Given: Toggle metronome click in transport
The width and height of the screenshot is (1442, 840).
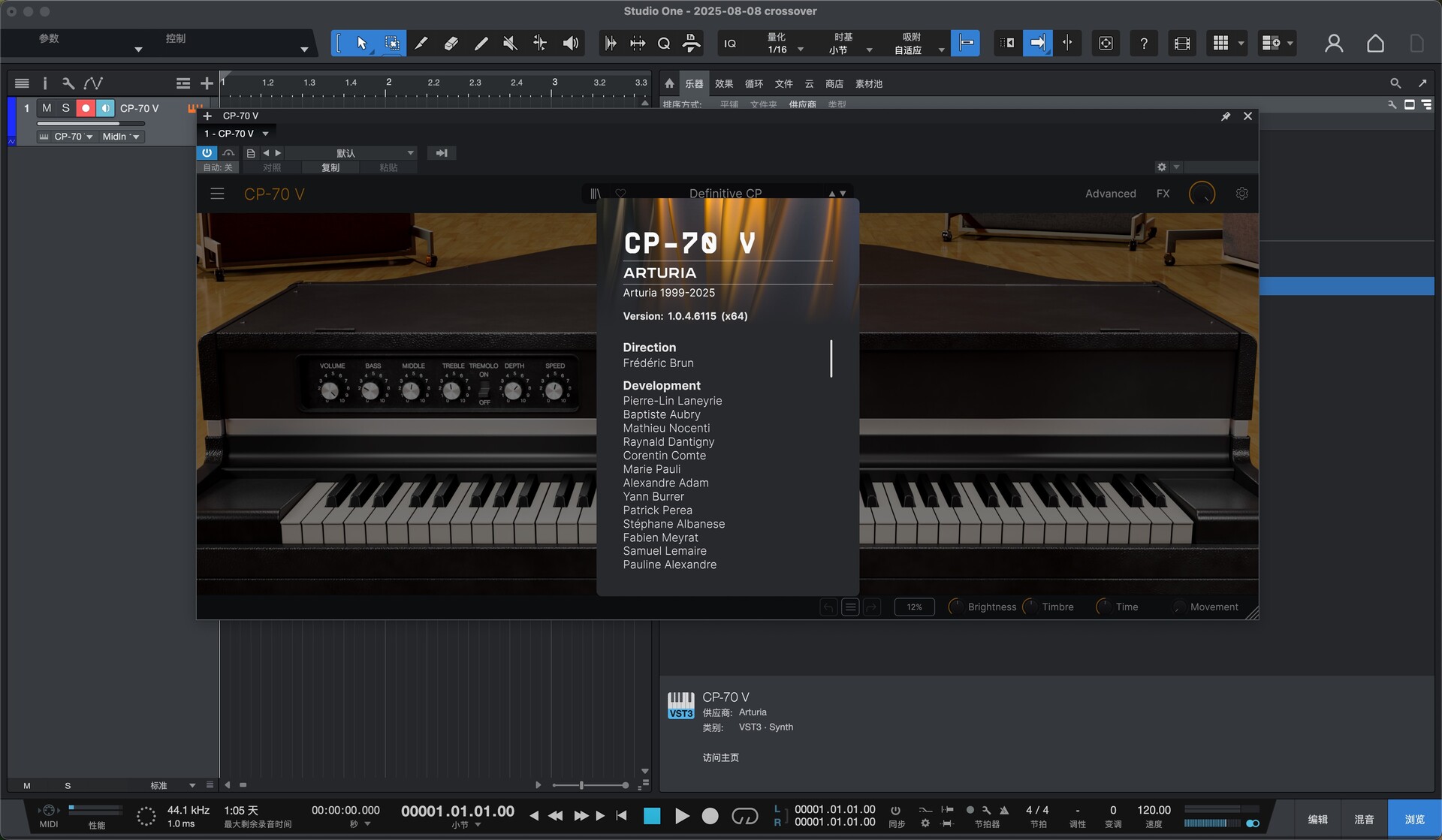Looking at the screenshot, I should 1004,811.
